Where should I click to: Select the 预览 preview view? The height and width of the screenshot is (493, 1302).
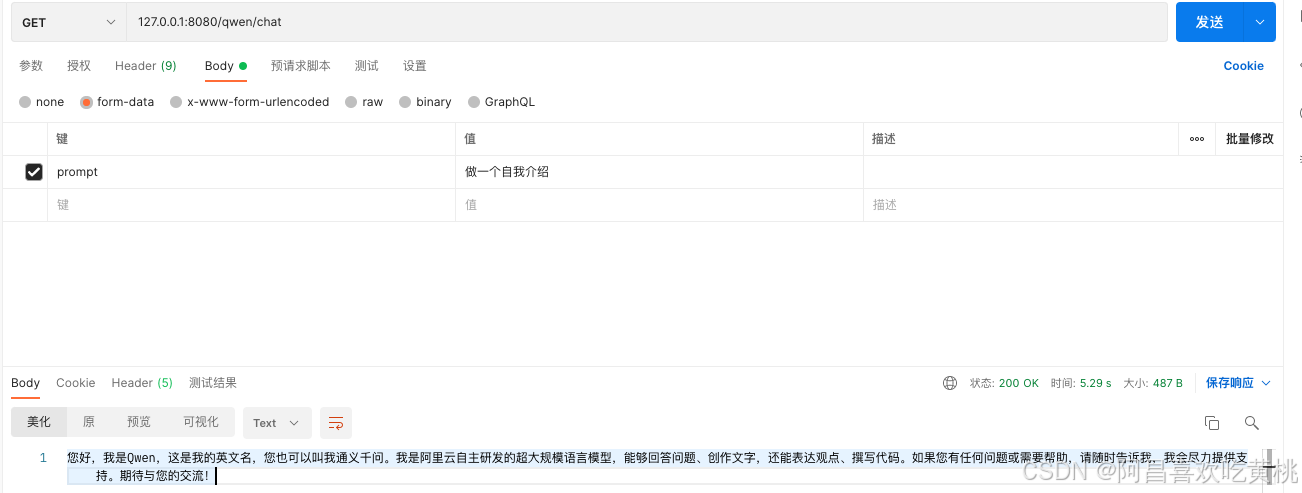coord(139,422)
